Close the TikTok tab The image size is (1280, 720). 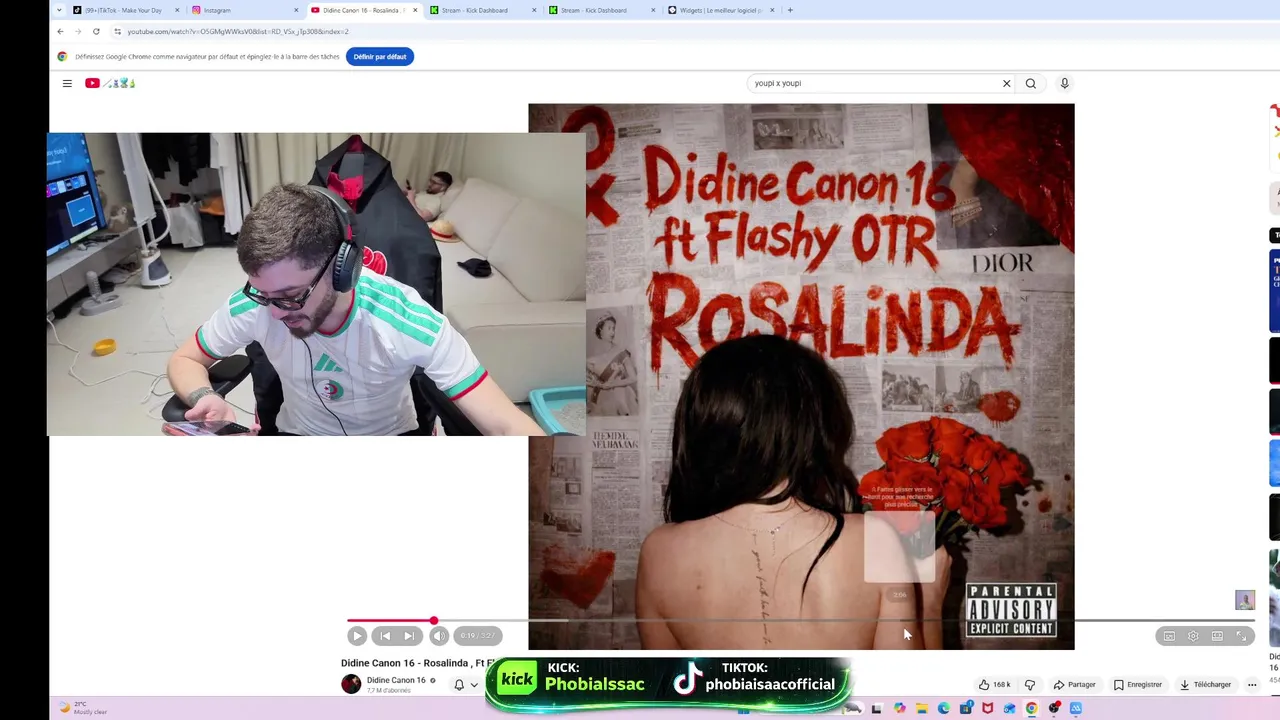click(177, 10)
